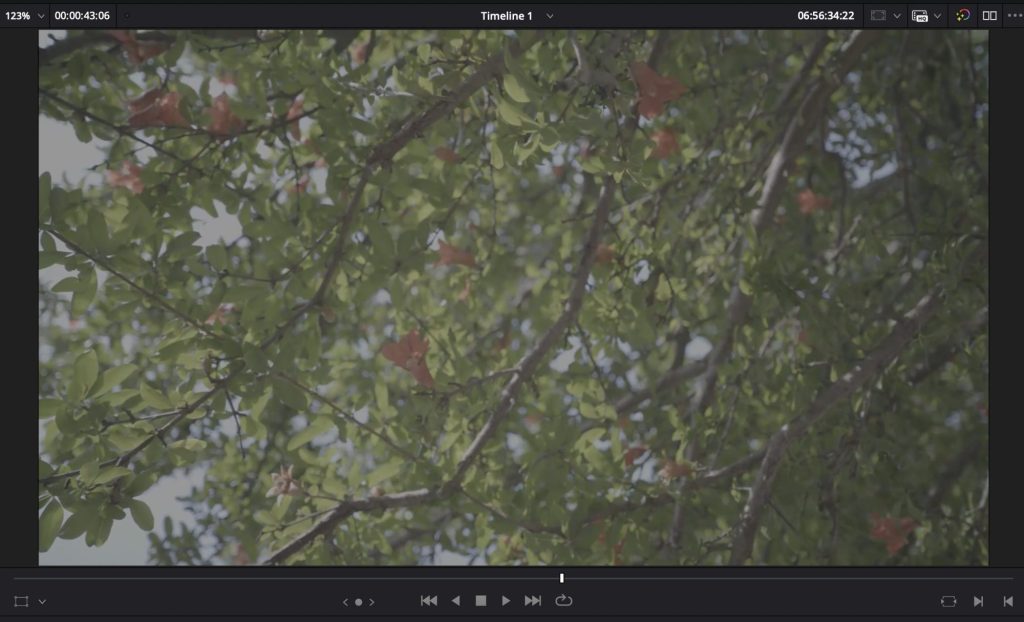This screenshot has height=622, width=1024.
Task: Open the viewer options ellipsis menu
Action: pyautogui.click(x=1015, y=16)
